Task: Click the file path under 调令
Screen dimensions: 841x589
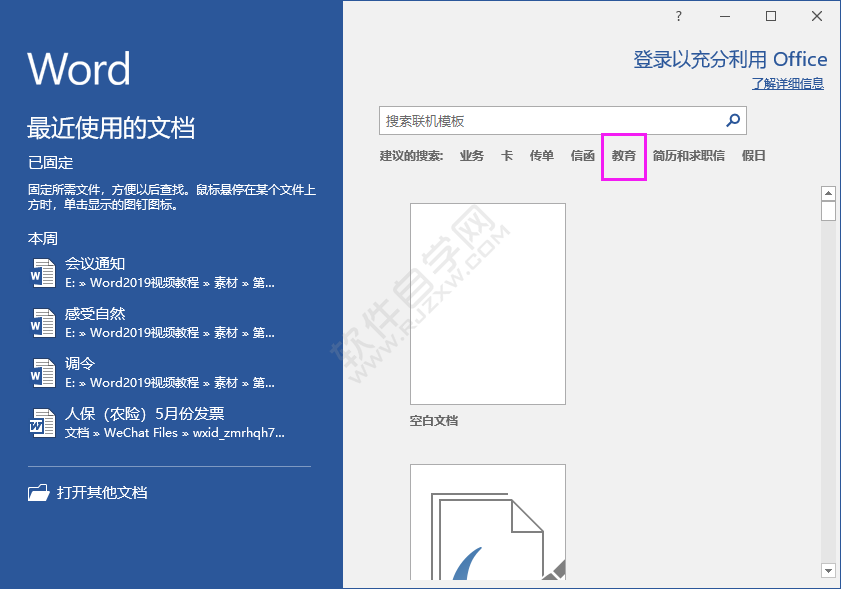Action: 169,382
